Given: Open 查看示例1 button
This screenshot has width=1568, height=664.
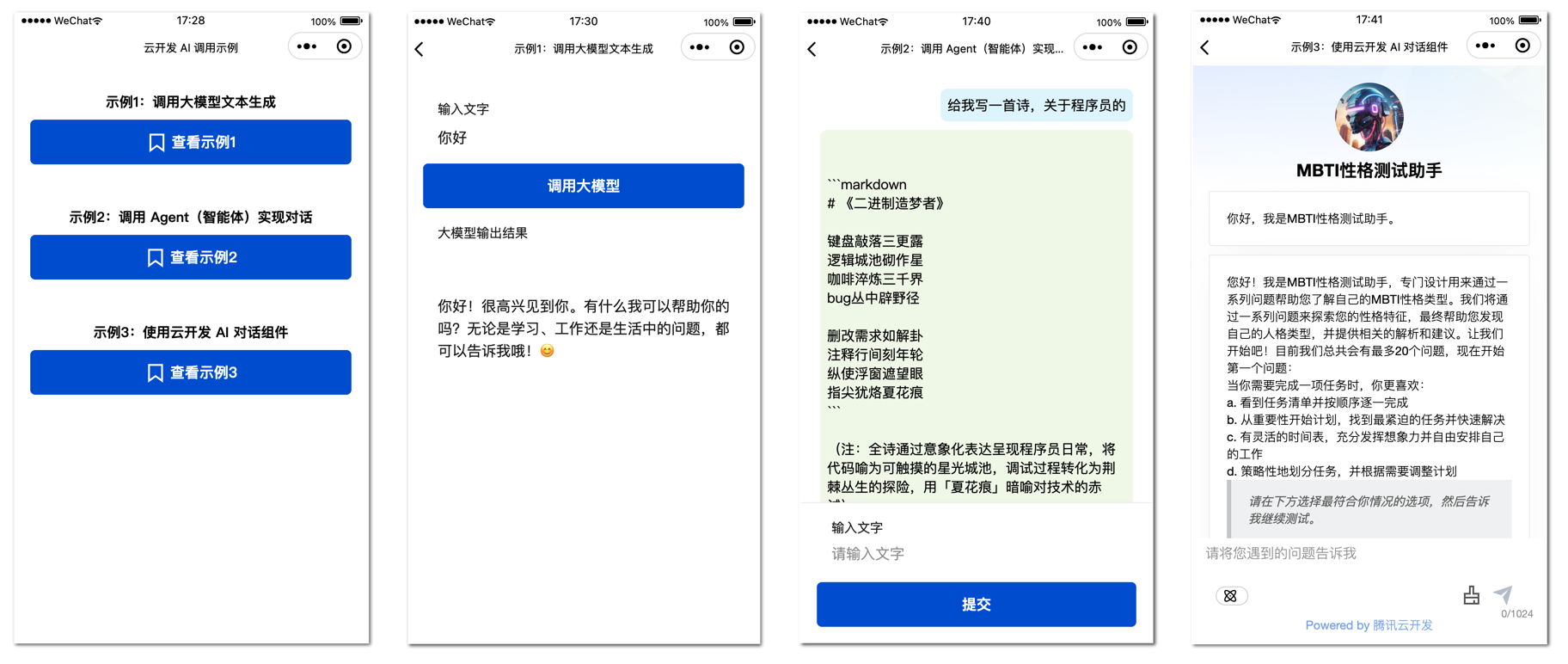Looking at the screenshot, I should coord(191,142).
